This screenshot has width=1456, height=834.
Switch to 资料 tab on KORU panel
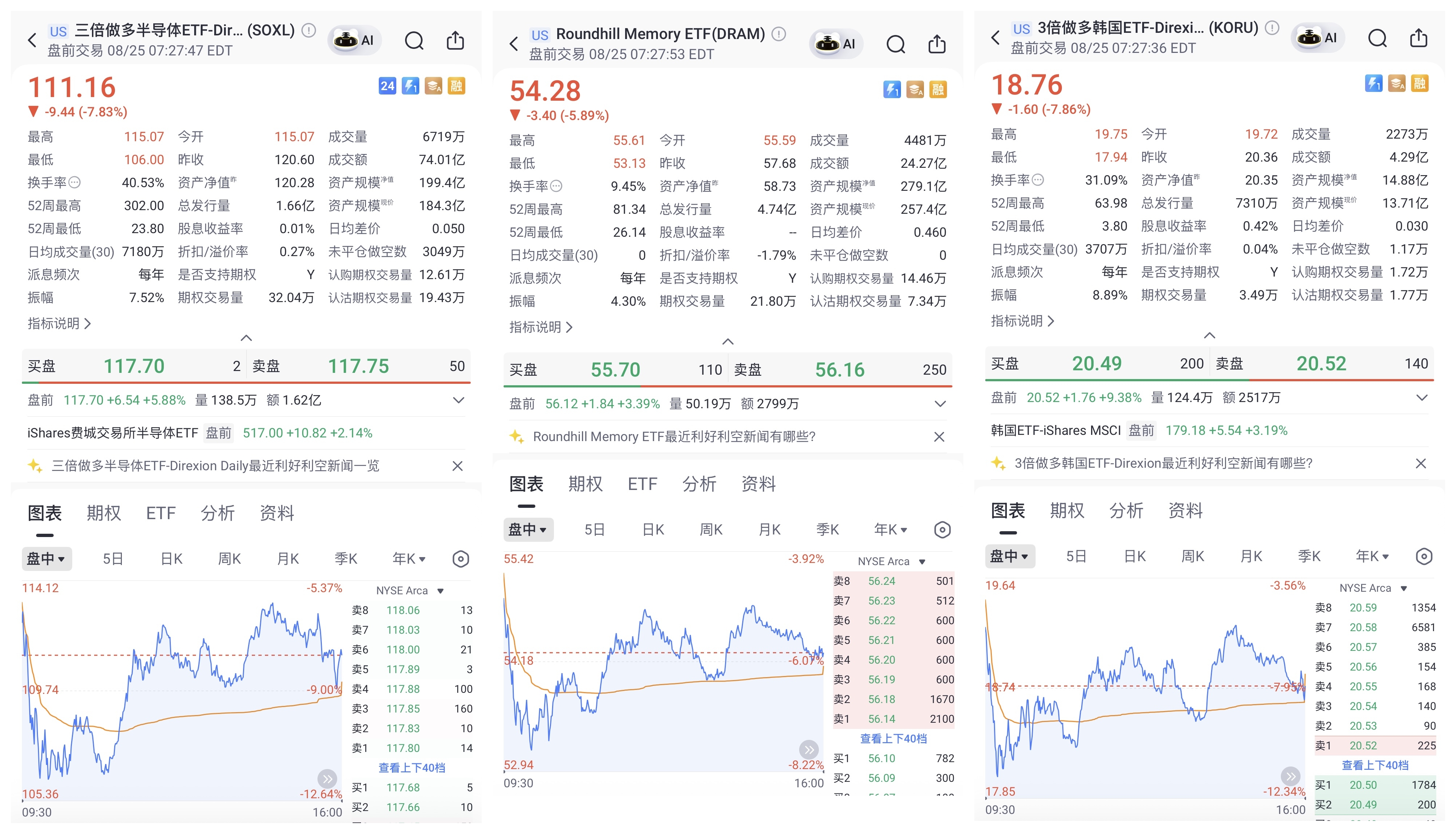pos(1185,510)
